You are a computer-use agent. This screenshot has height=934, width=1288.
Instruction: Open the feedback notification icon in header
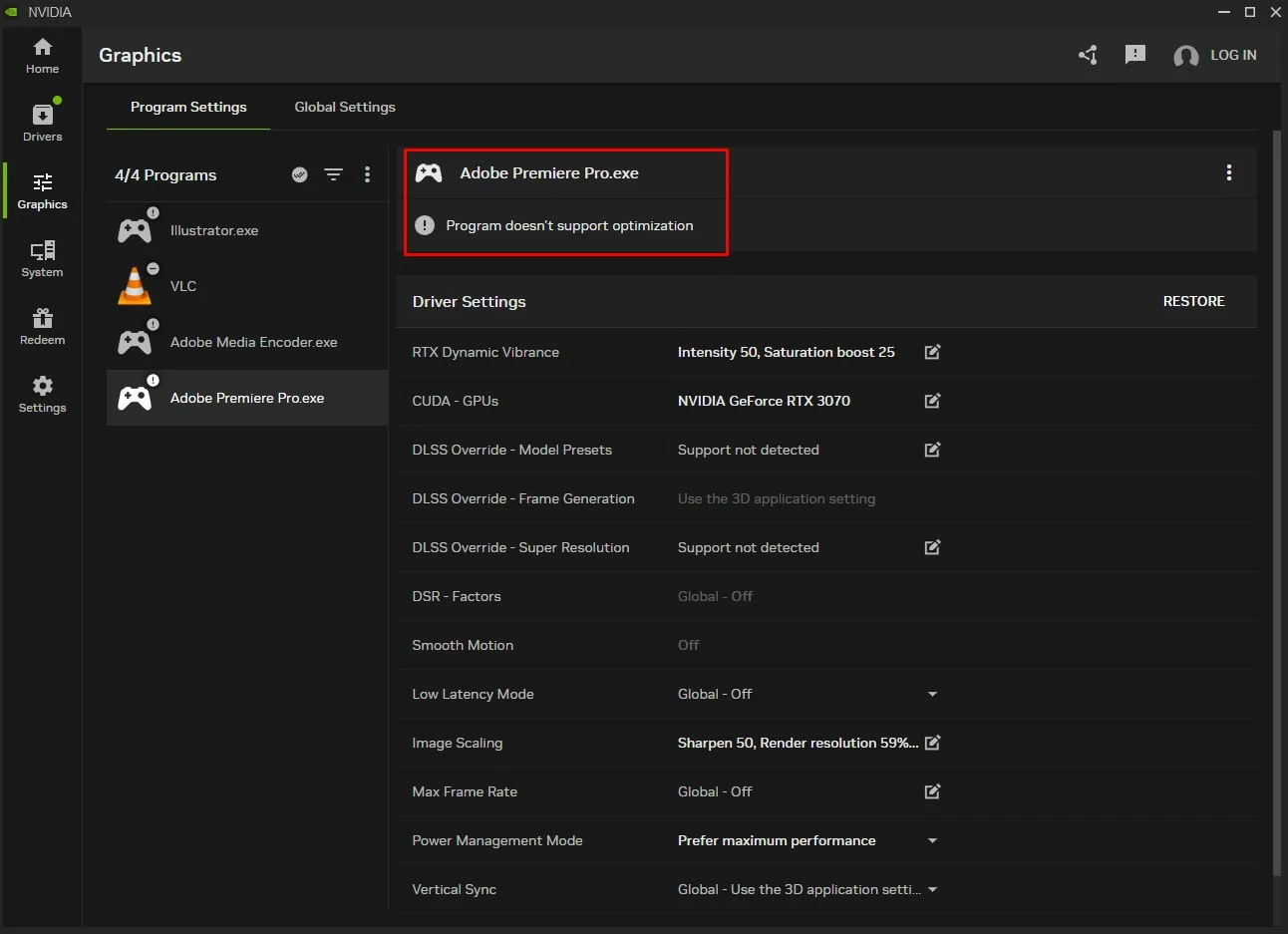pyautogui.click(x=1135, y=55)
